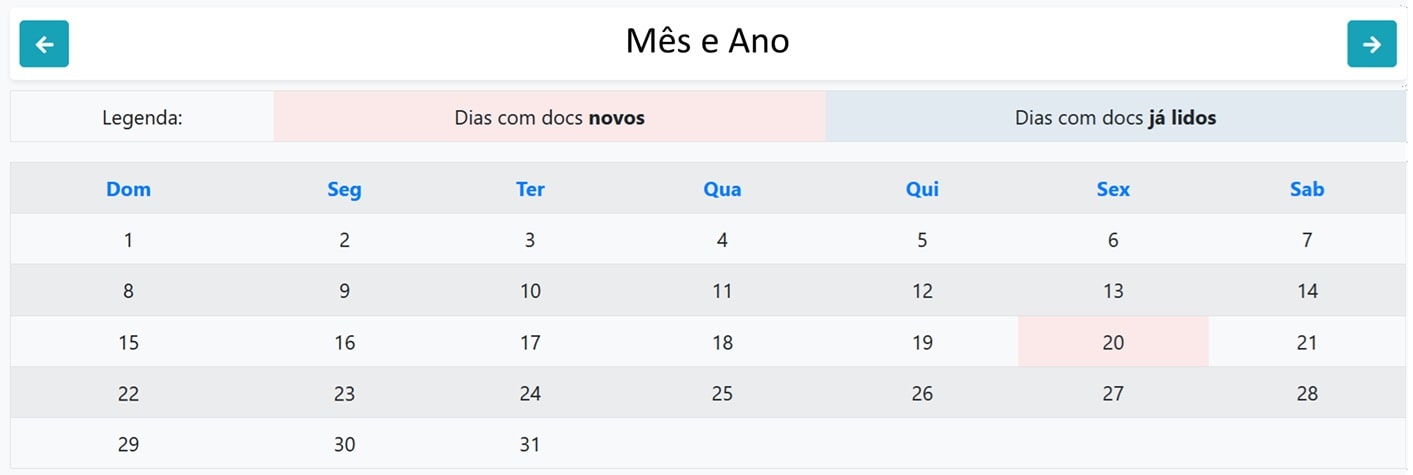The width and height of the screenshot is (1413, 475).
Task: Advance to next month with right arrow
Action: (x=1371, y=44)
